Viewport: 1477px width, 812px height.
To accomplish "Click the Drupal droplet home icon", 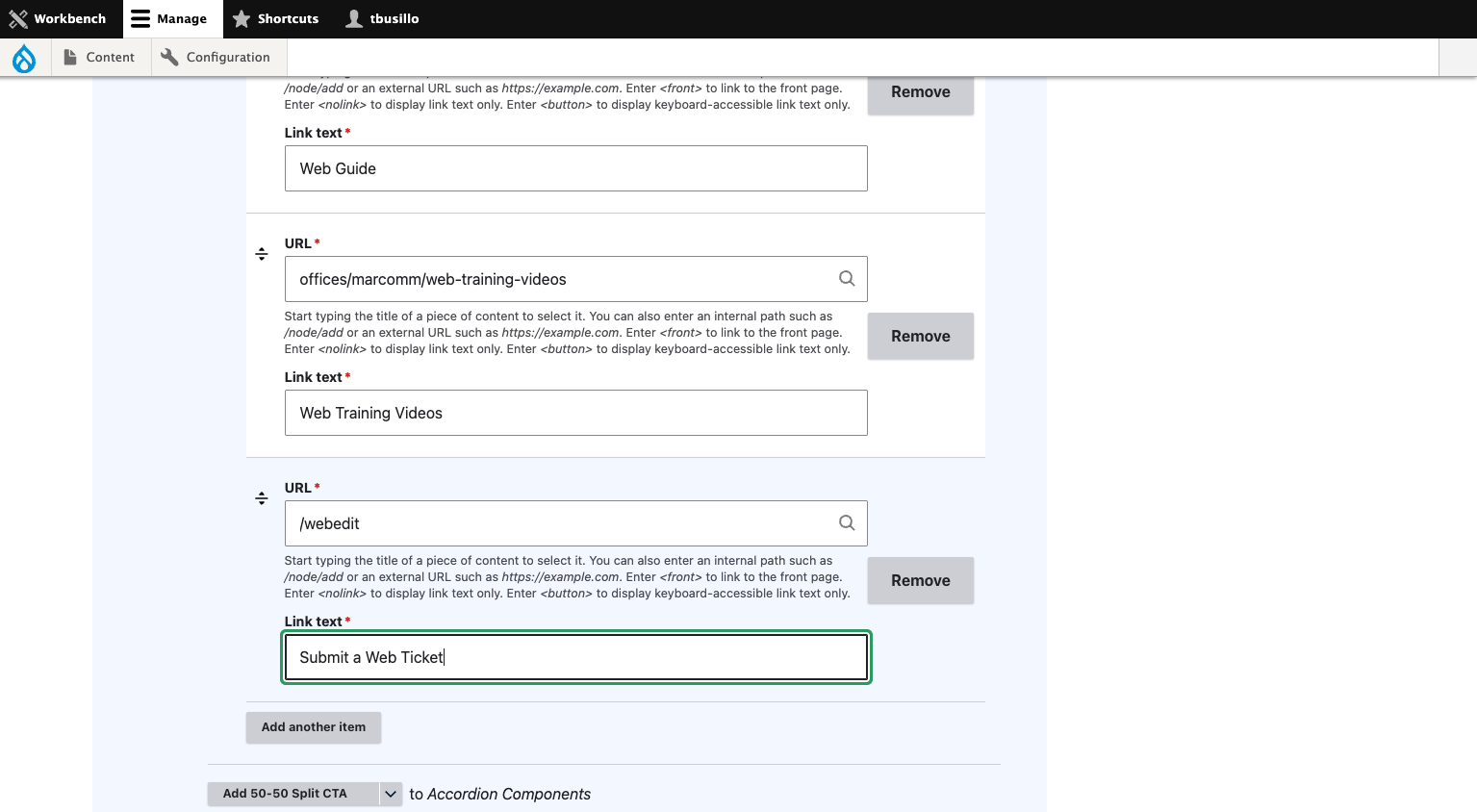I will tap(24, 59).
